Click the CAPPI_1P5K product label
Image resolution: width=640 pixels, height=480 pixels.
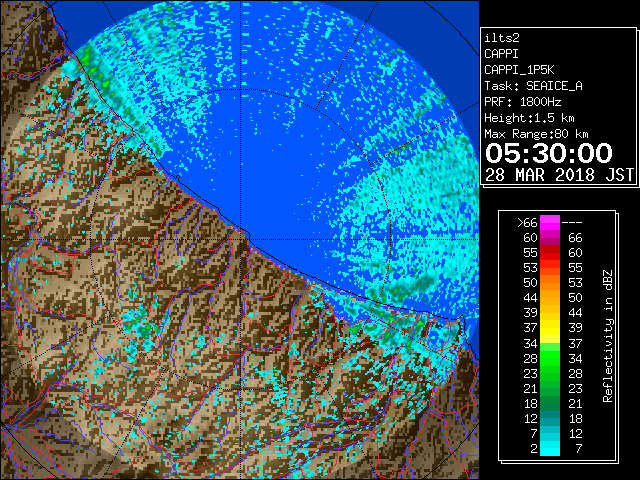coord(519,70)
